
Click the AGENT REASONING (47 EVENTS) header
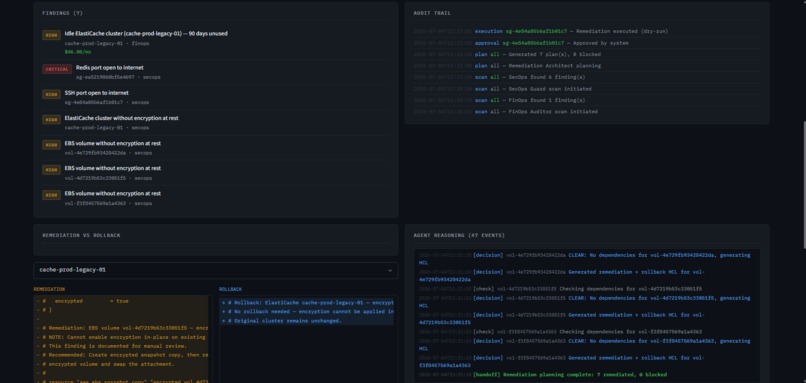(459, 235)
